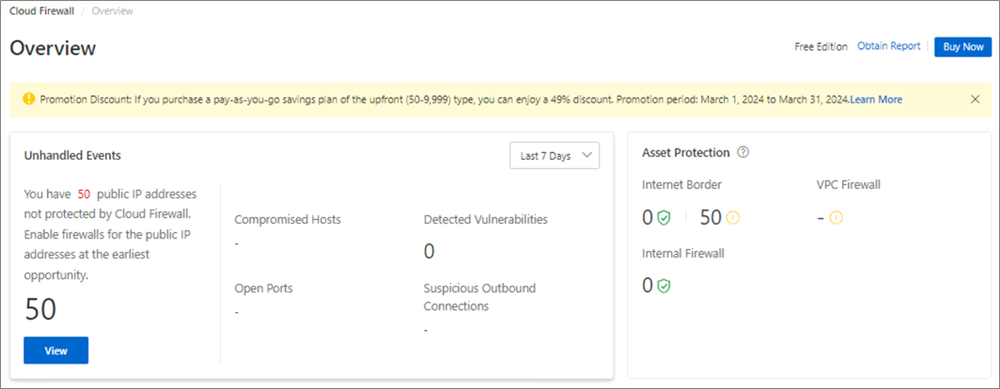The width and height of the screenshot is (1000, 389).
Task: Click the large 50 above View button
Action: coord(41,309)
